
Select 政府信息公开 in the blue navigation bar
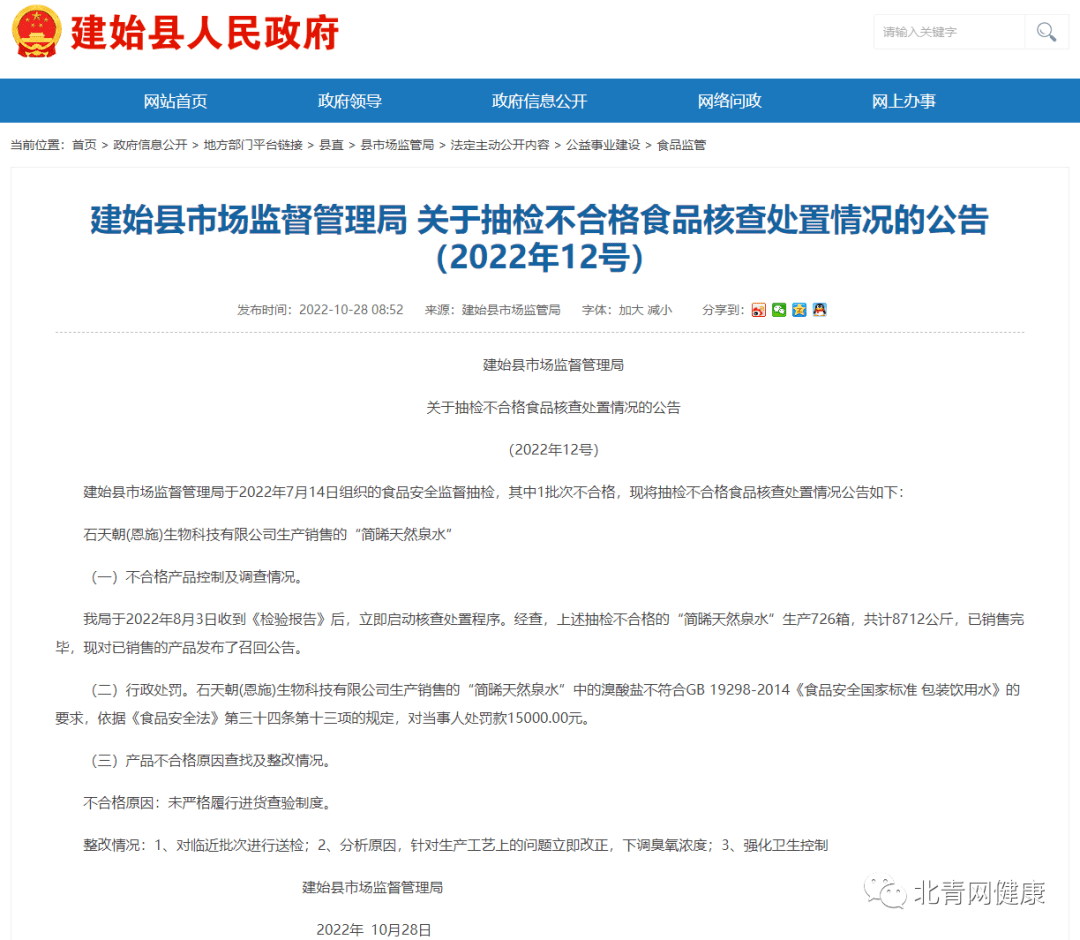click(539, 101)
